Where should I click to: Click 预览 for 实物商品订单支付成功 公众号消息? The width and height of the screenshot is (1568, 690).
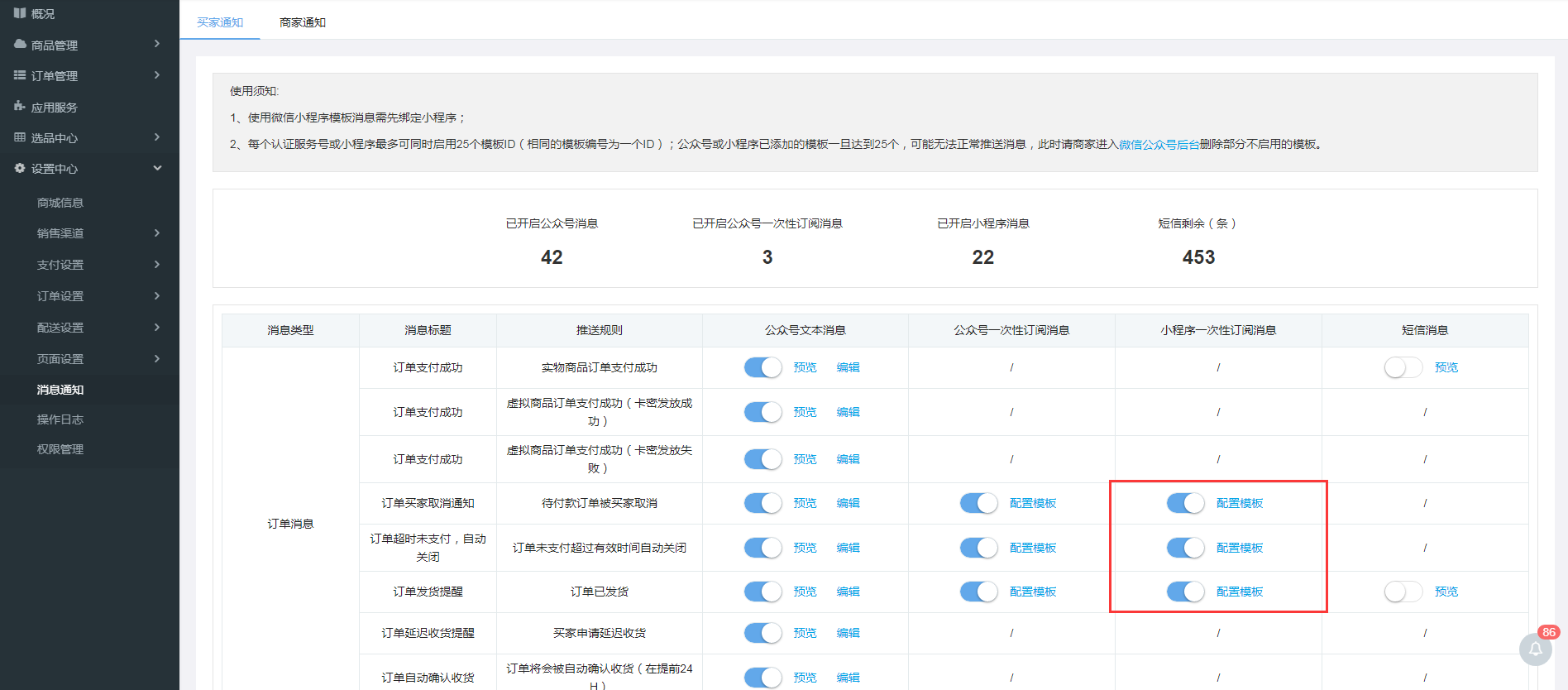point(805,367)
